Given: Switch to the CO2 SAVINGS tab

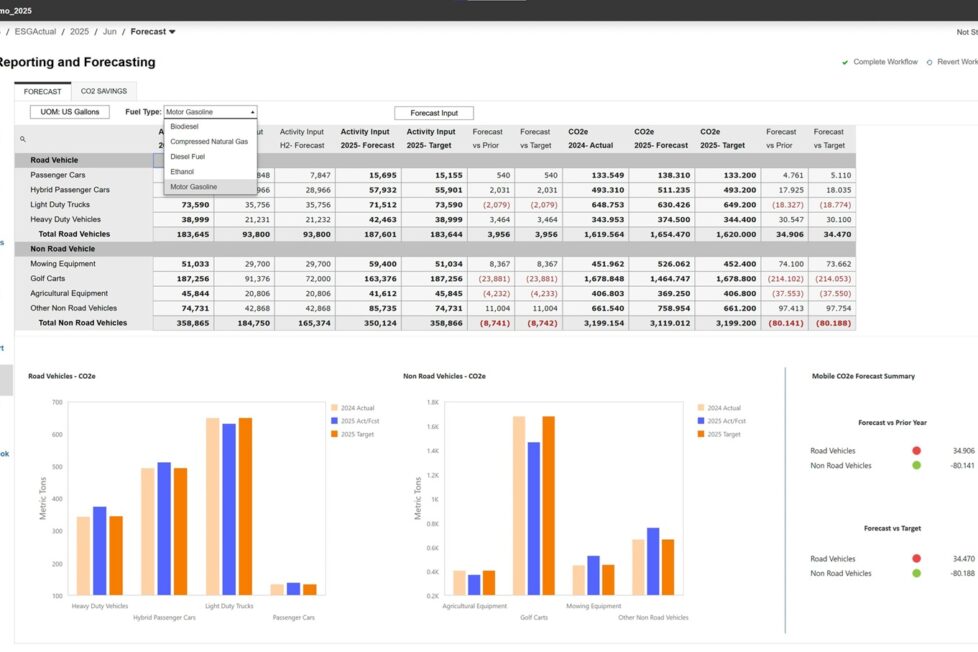Looking at the screenshot, I should (x=103, y=91).
